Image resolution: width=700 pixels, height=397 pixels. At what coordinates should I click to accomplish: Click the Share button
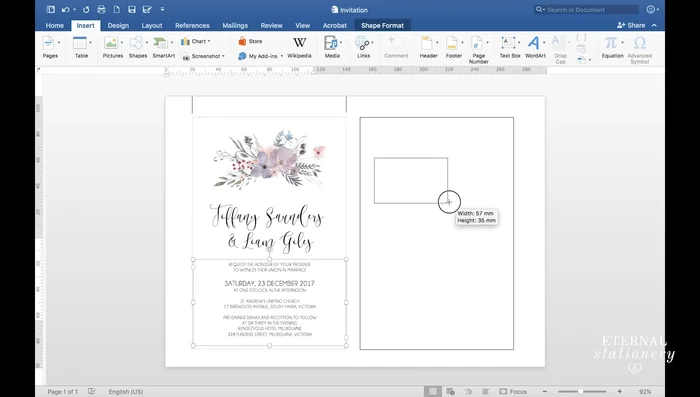(631, 25)
